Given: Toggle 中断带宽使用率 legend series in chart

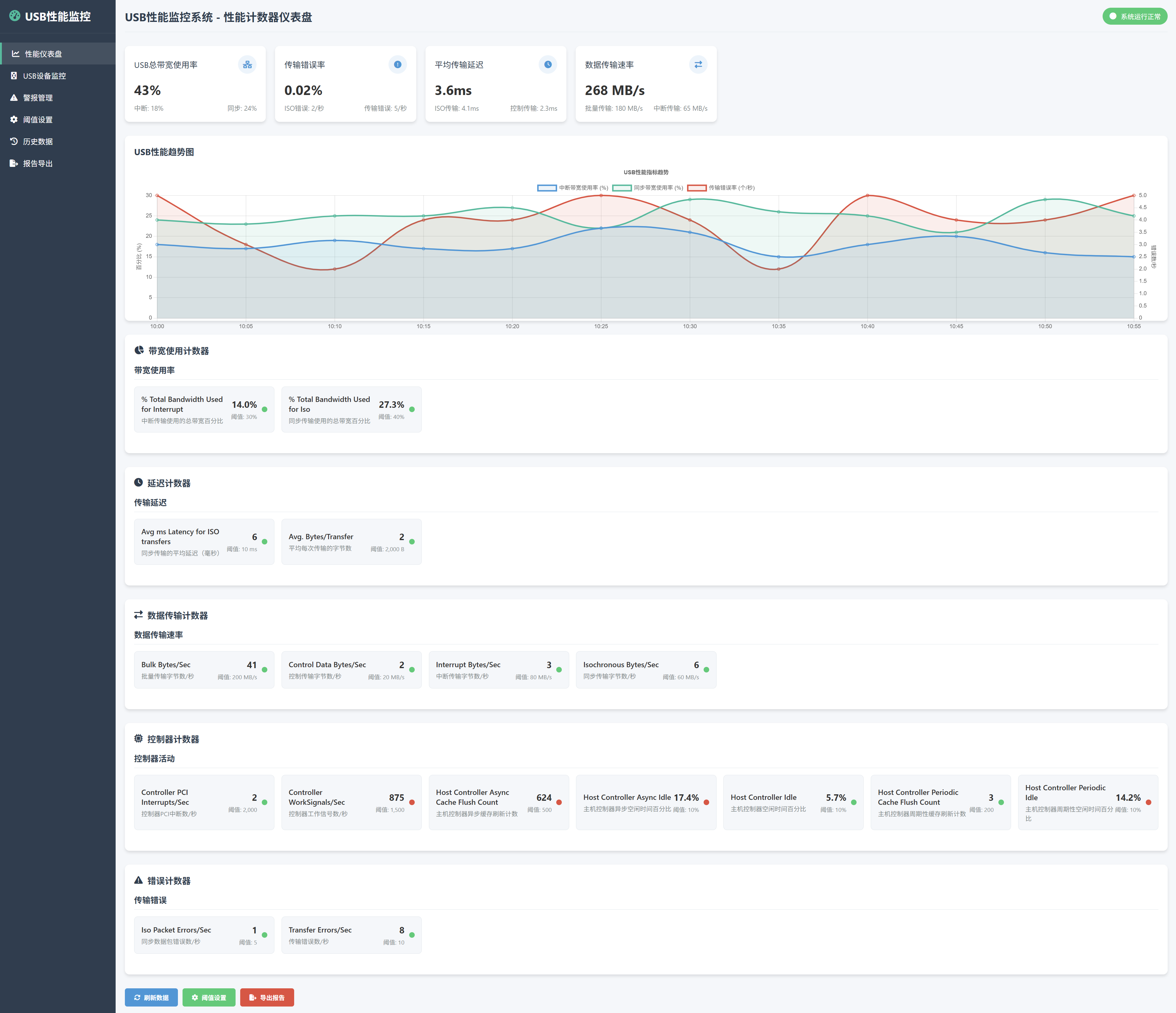Looking at the screenshot, I should click(573, 188).
